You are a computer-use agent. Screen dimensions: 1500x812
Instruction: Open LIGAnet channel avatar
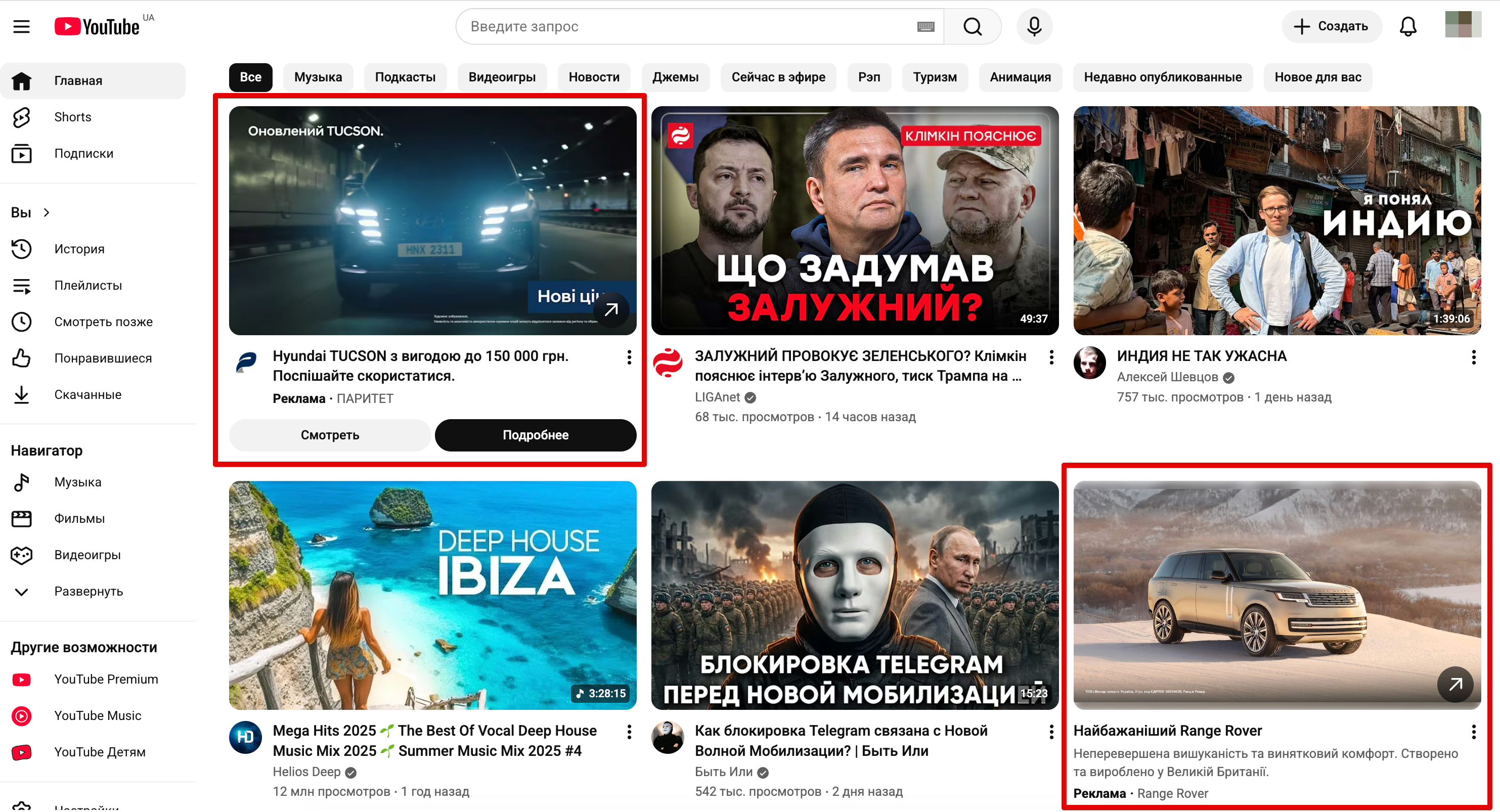[668, 363]
